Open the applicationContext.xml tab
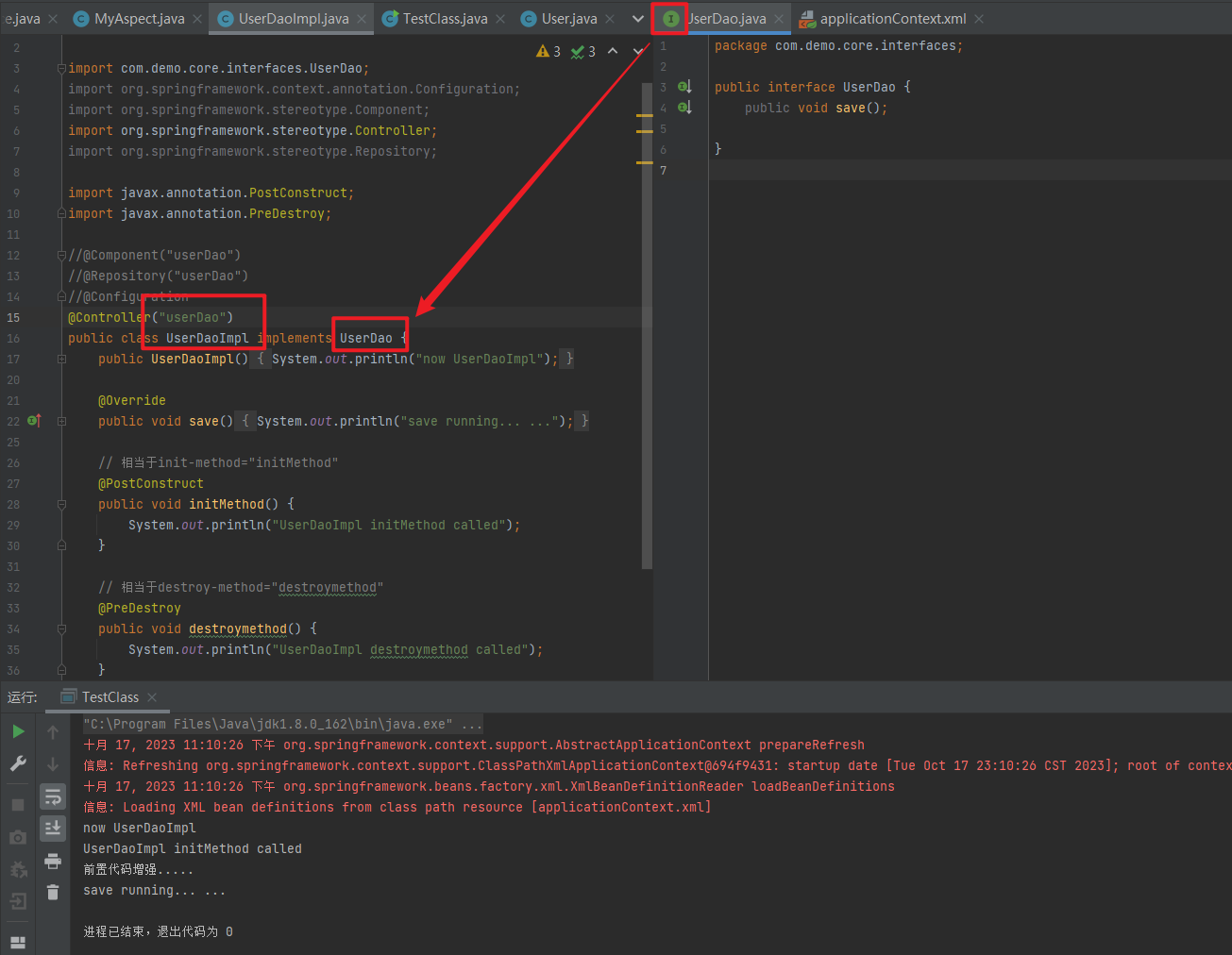Viewport: 1232px width, 955px height. click(892, 19)
